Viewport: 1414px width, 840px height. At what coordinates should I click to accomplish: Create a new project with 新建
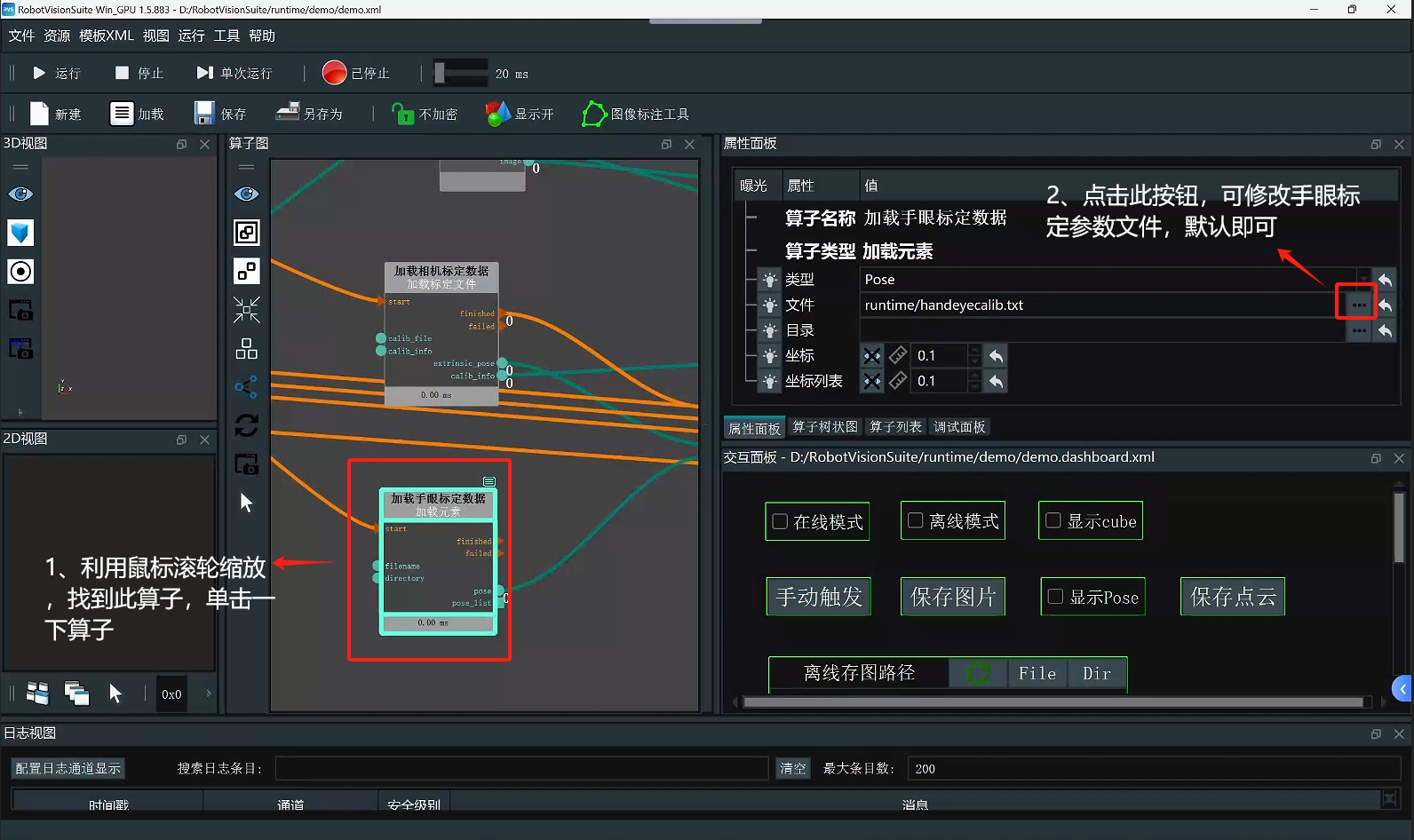(56, 114)
